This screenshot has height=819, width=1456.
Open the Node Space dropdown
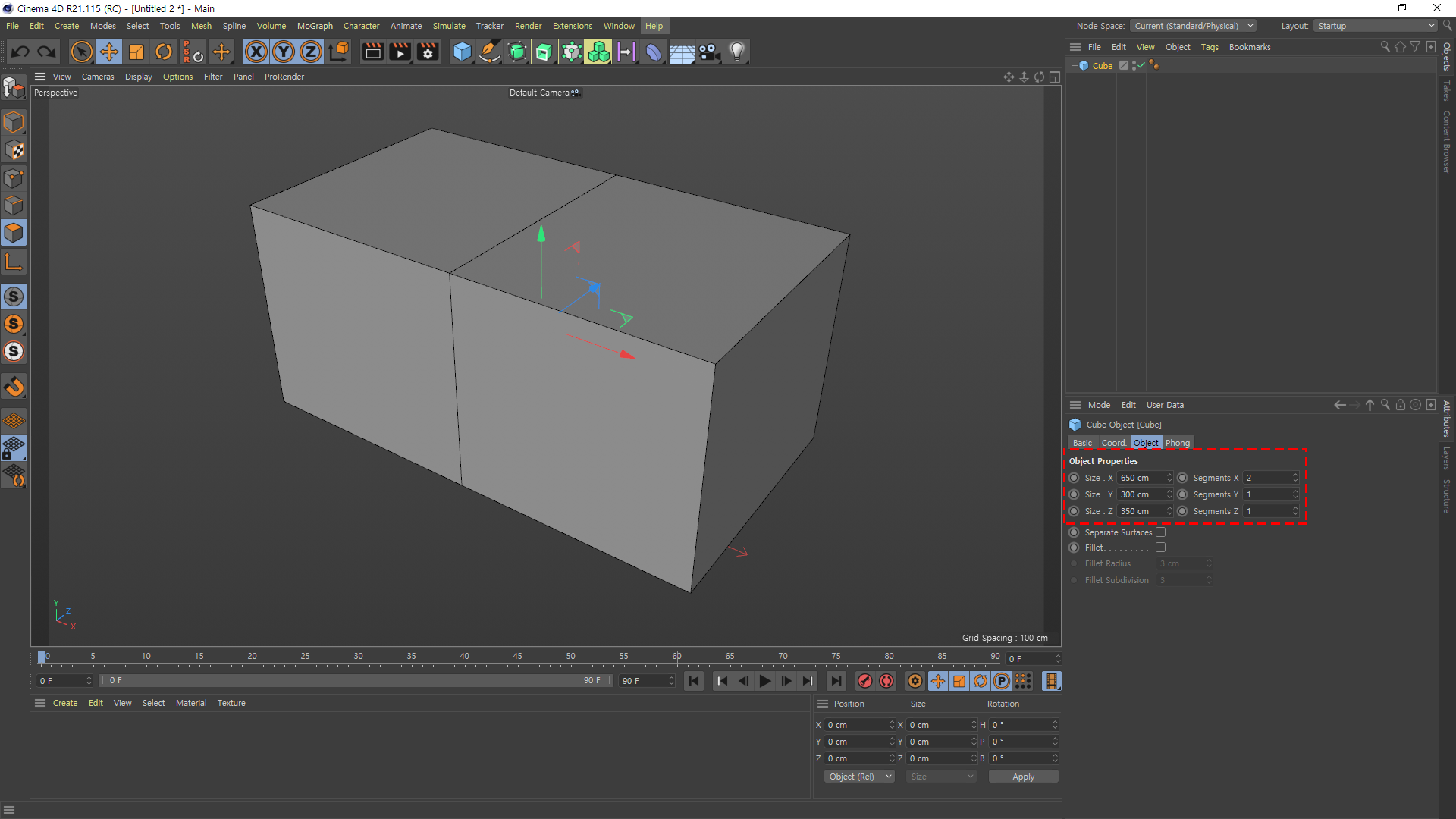(1193, 26)
